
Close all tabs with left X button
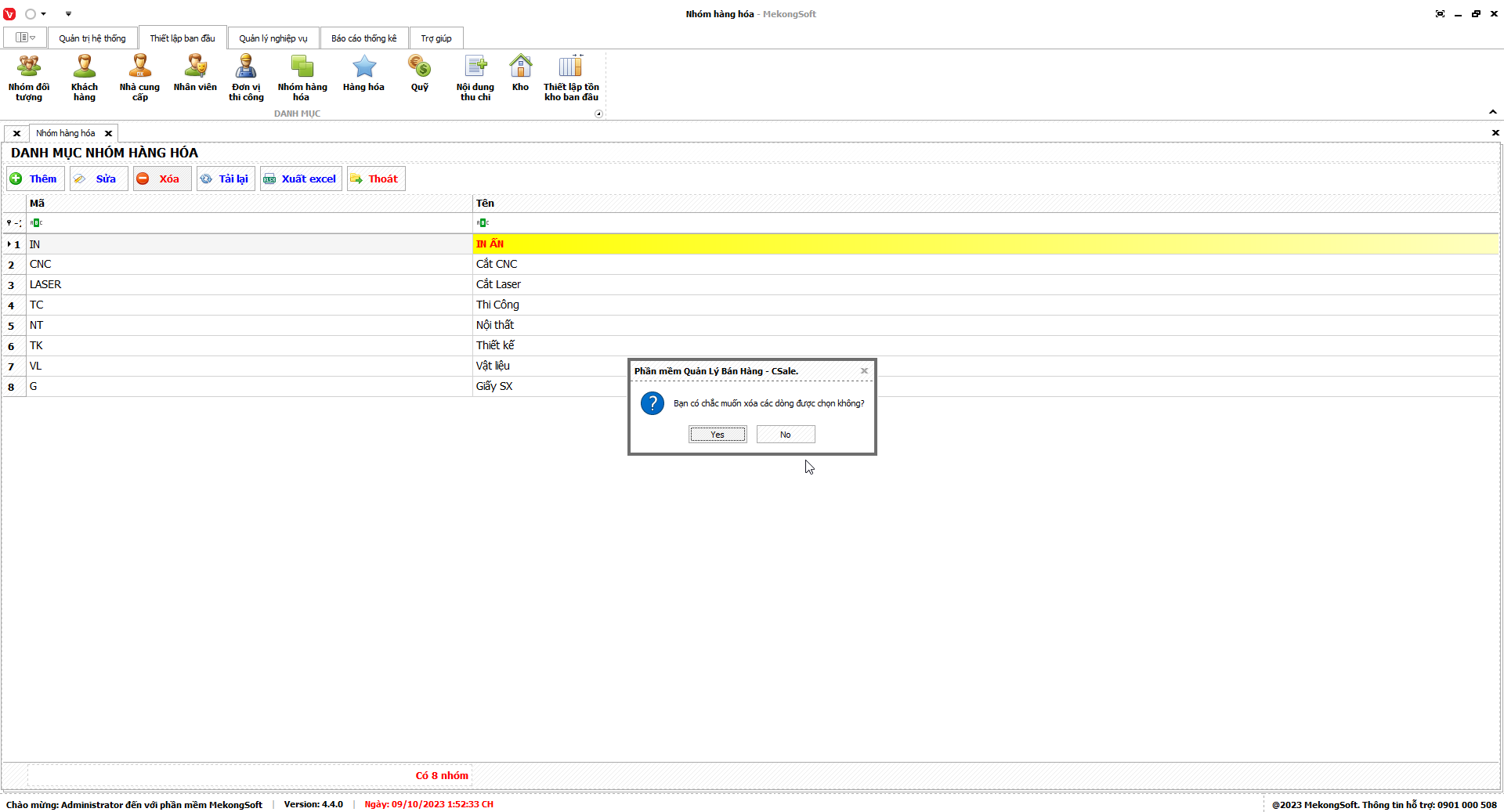(x=16, y=133)
